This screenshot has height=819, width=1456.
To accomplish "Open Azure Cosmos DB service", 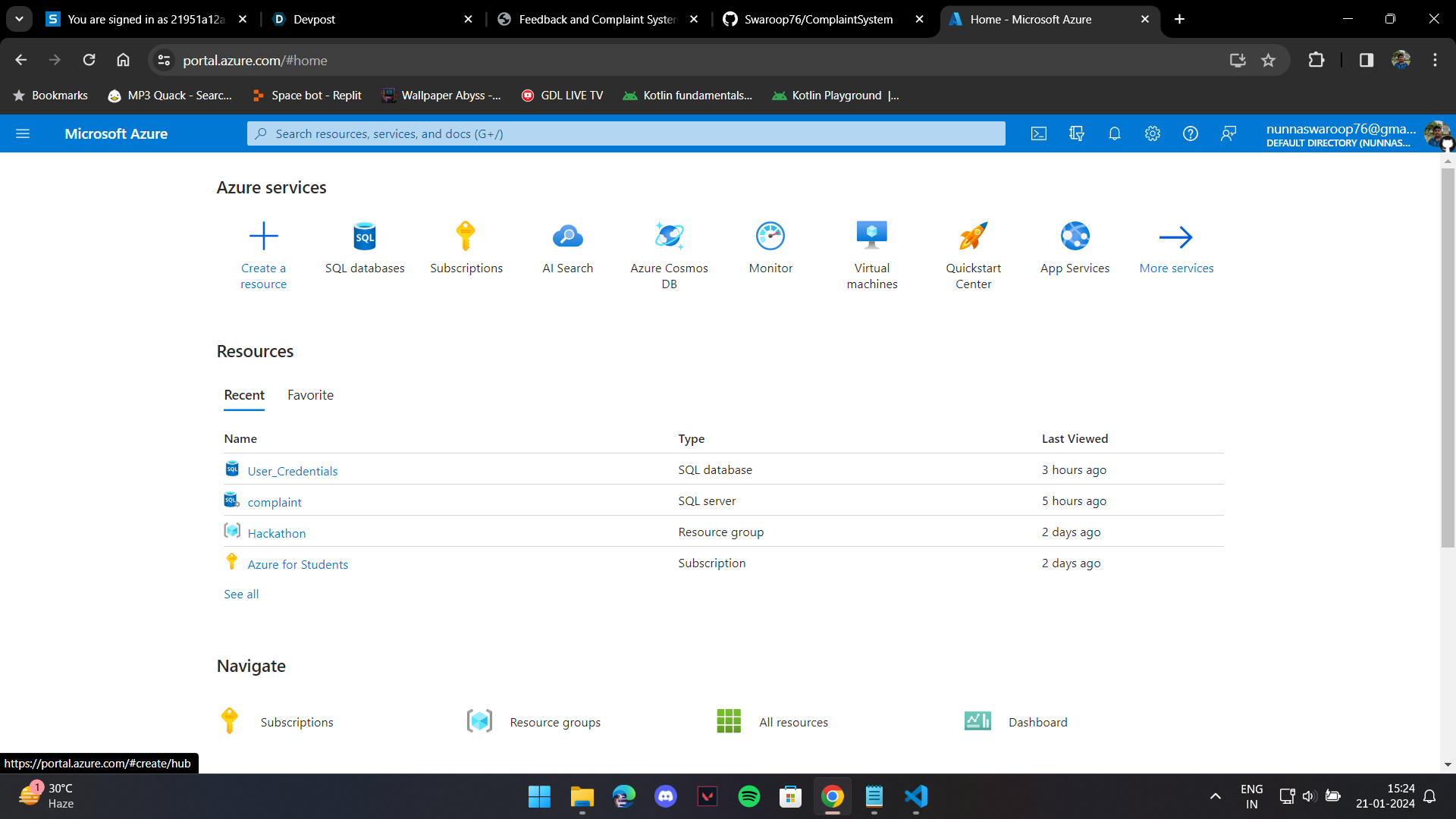I will 669,237.
